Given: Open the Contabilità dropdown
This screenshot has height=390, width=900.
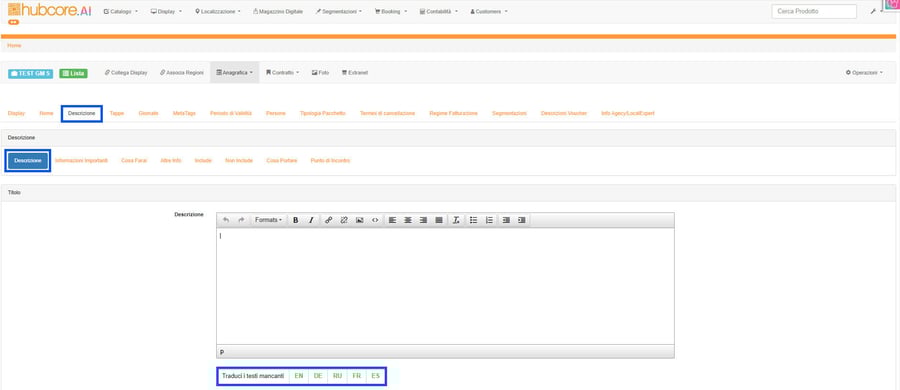Looking at the screenshot, I should pyautogui.click(x=439, y=11).
